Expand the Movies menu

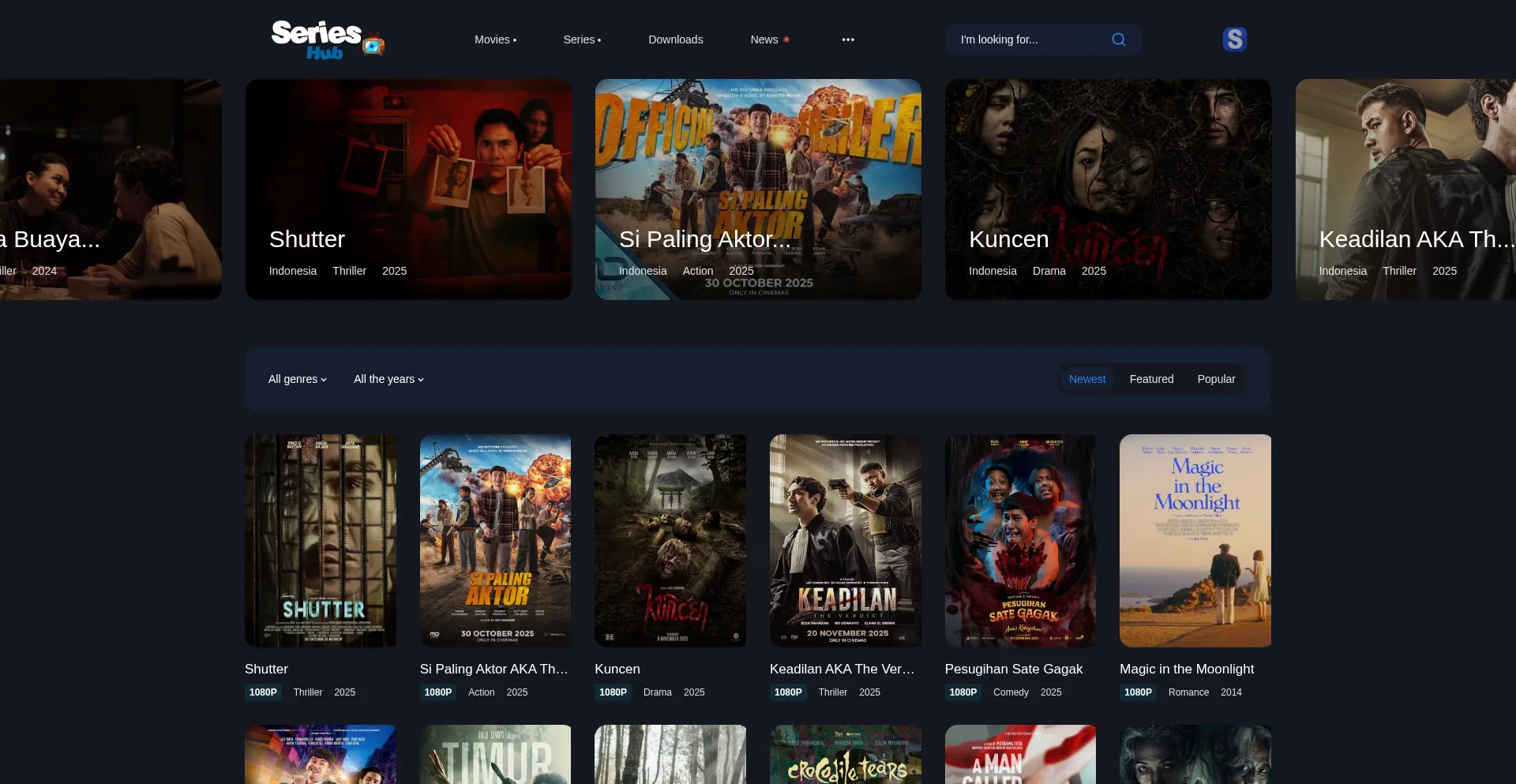click(x=495, y=39)
